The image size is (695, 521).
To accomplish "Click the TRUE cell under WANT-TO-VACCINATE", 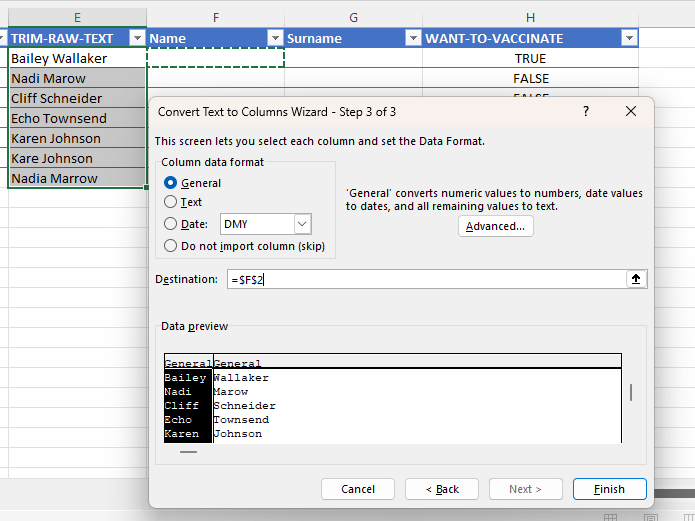I will coord(530,58).
